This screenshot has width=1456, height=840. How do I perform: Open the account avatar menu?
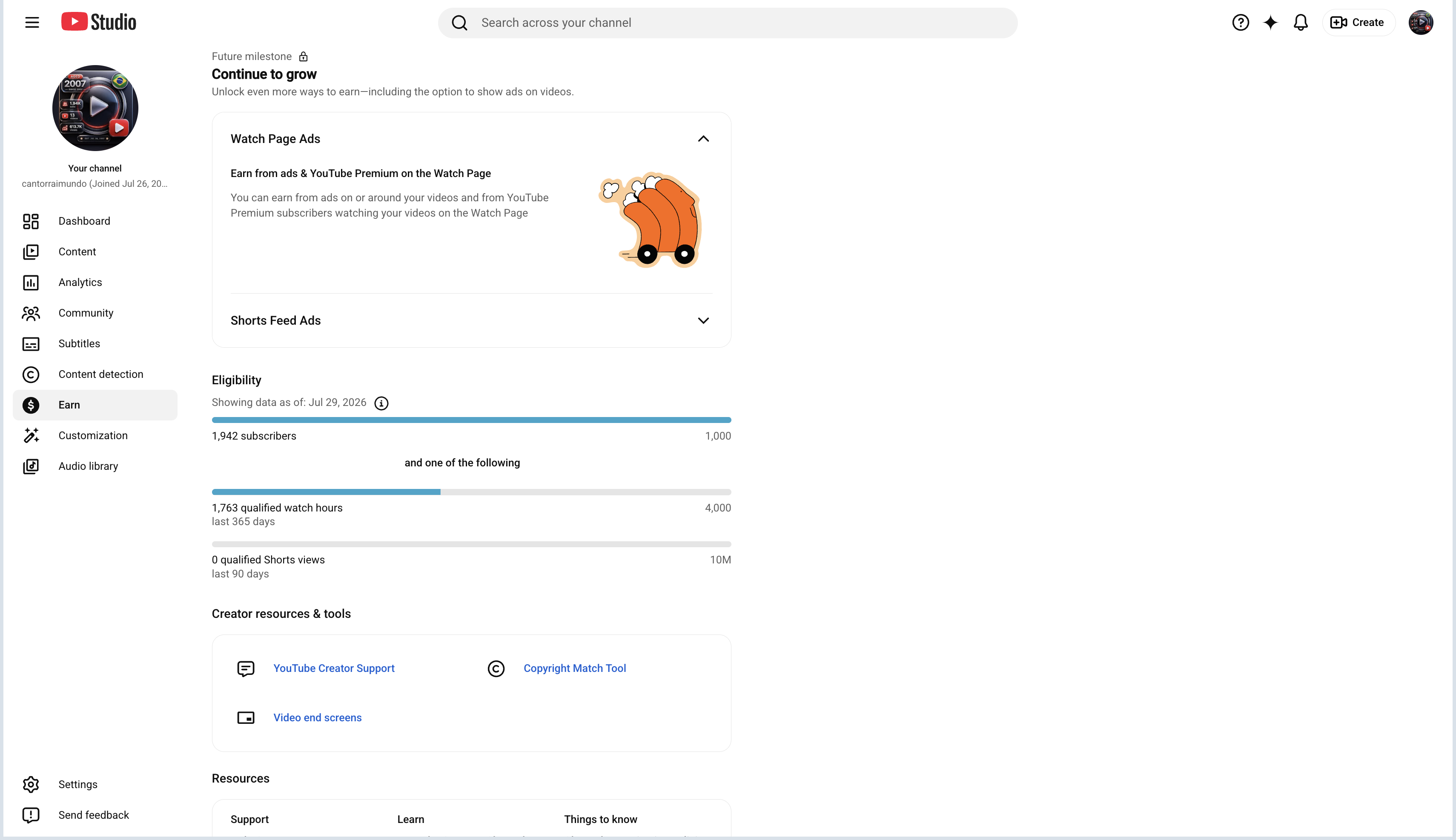[x=1420, y=23]
